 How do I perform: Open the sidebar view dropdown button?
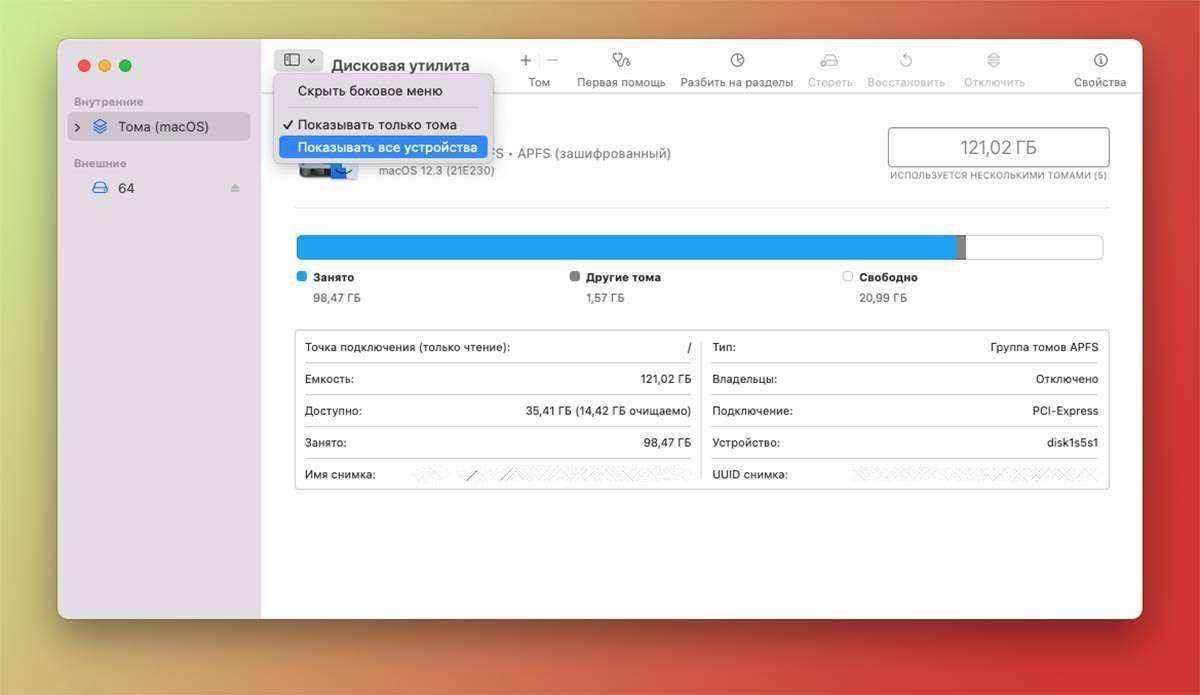tap(299, 61)
